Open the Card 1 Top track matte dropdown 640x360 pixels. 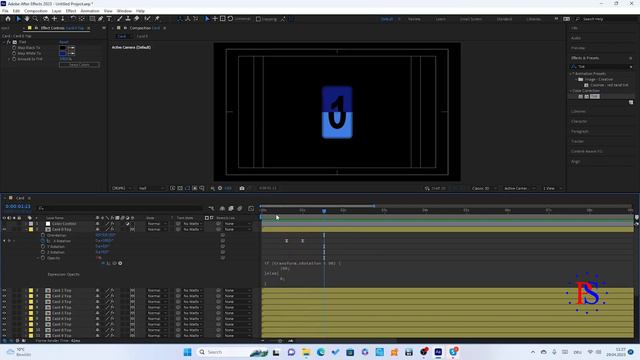pyautogui.click(x=192, y=290)
